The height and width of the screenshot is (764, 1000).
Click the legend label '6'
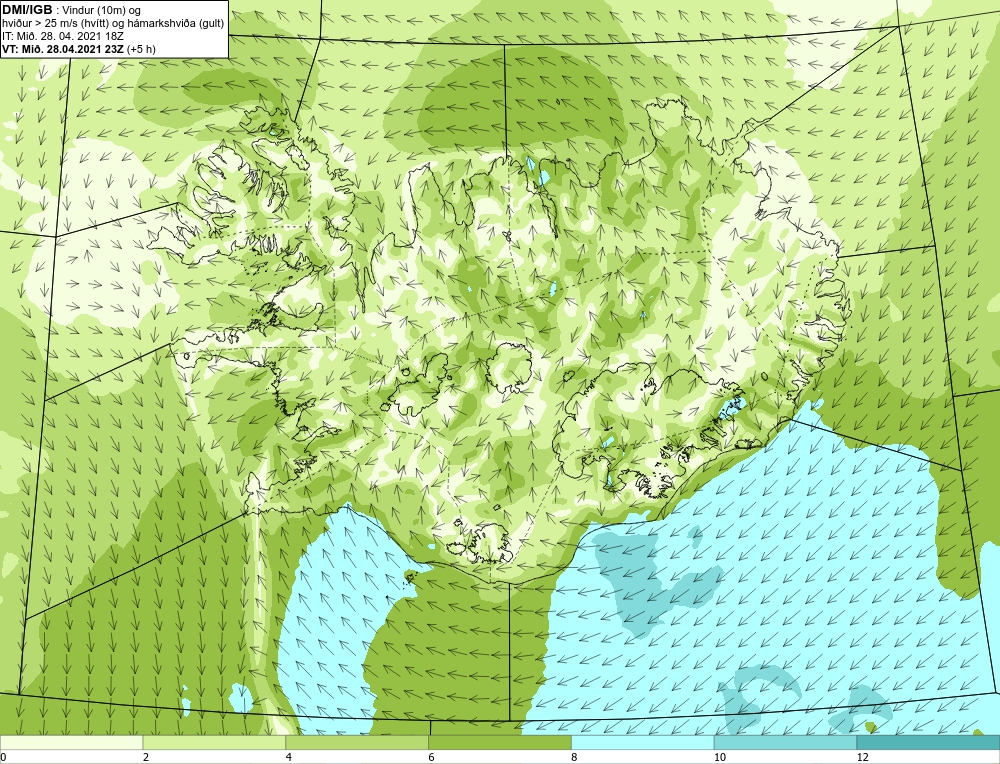pyautogui.click(x=432, y=757)
